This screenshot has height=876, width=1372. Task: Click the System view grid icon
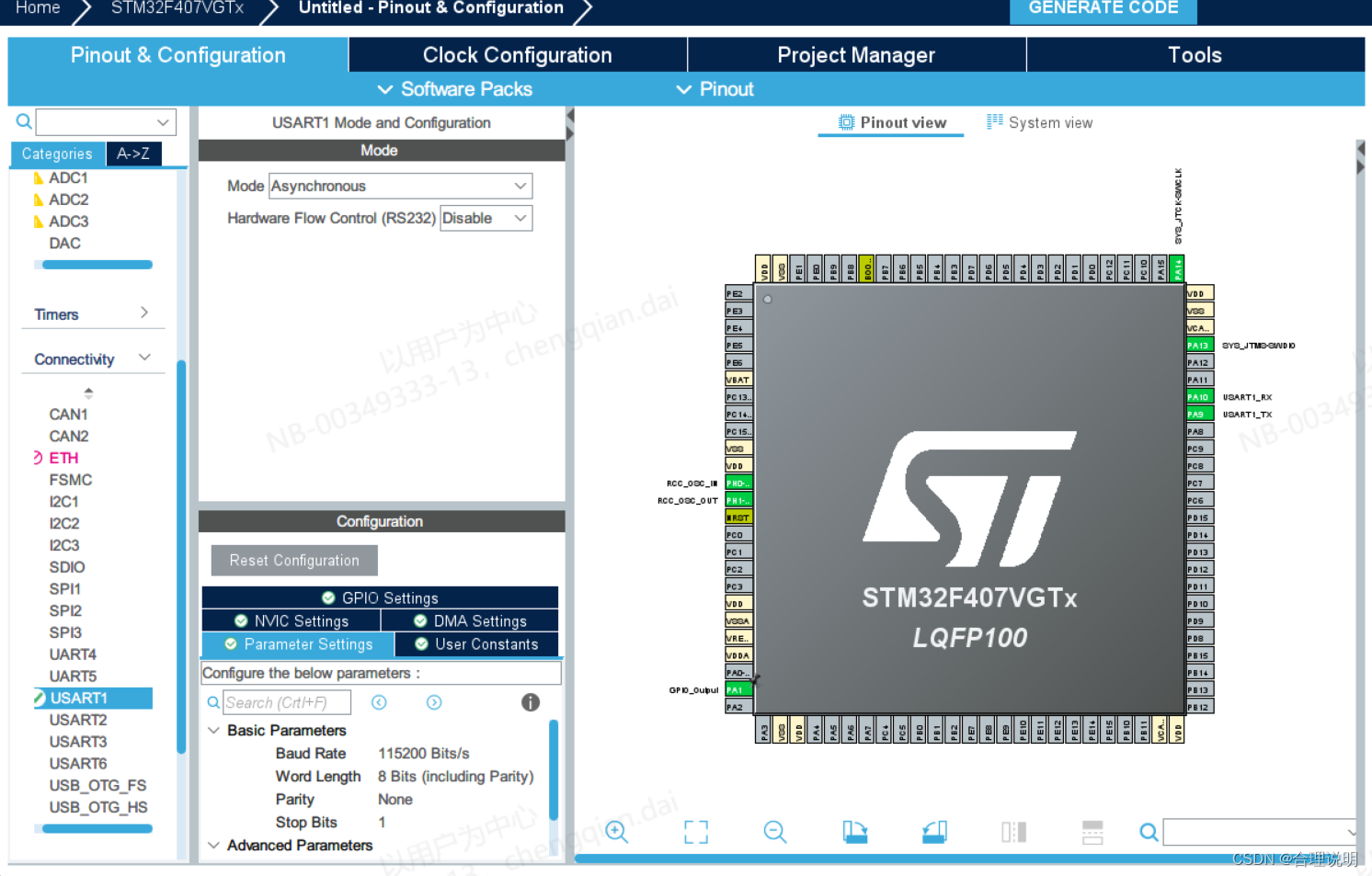coord(995,121)
